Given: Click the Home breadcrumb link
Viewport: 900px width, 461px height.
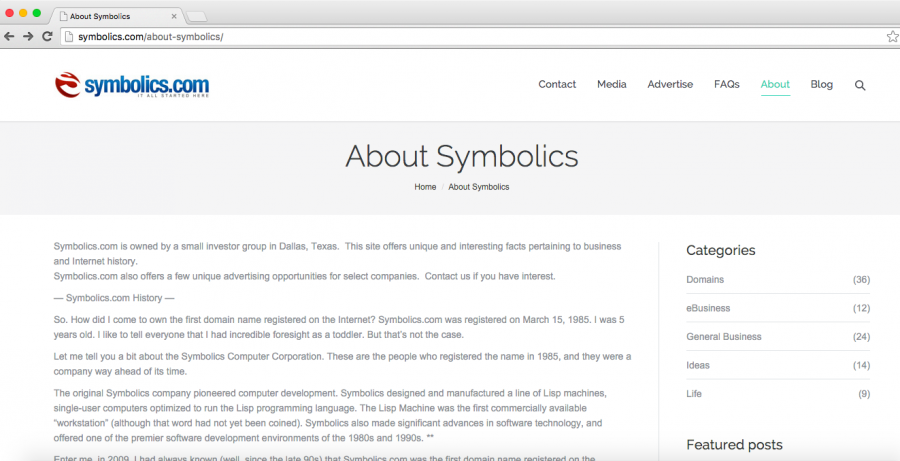Looking at the screenshot, I should point(425,187).
